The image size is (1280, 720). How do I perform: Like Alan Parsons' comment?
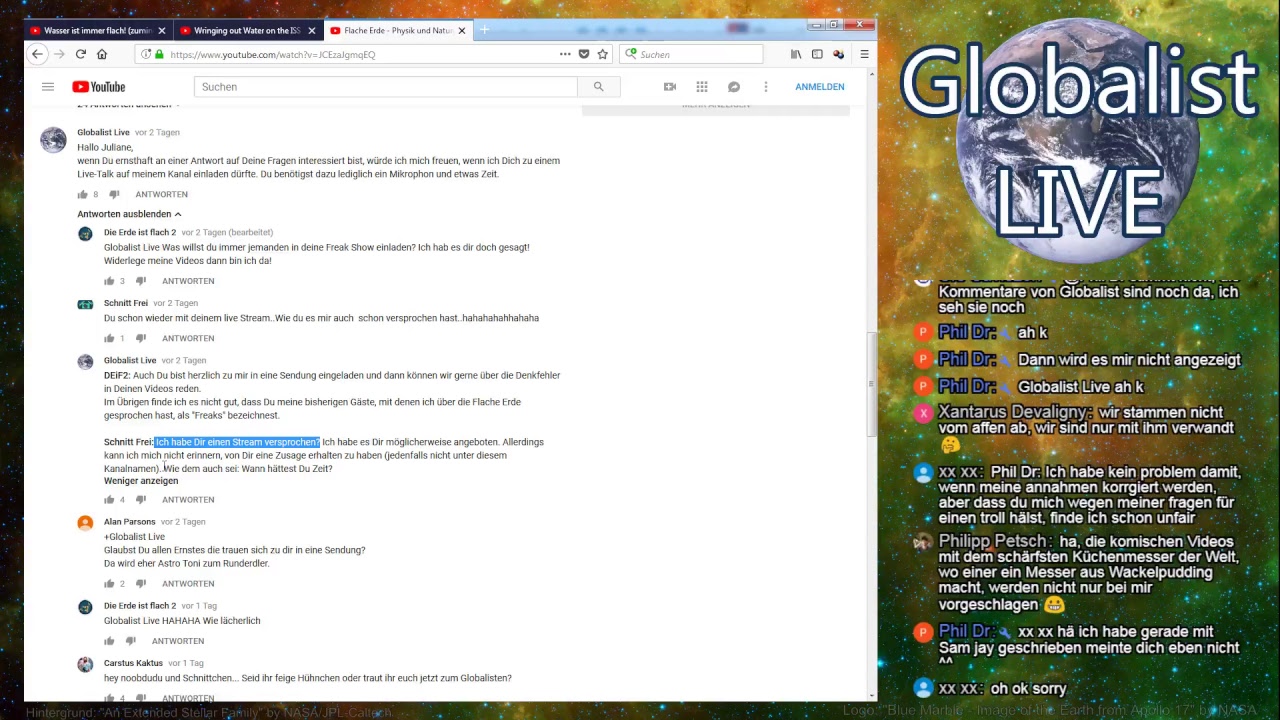pyautogui.click(x=109, y=584)
